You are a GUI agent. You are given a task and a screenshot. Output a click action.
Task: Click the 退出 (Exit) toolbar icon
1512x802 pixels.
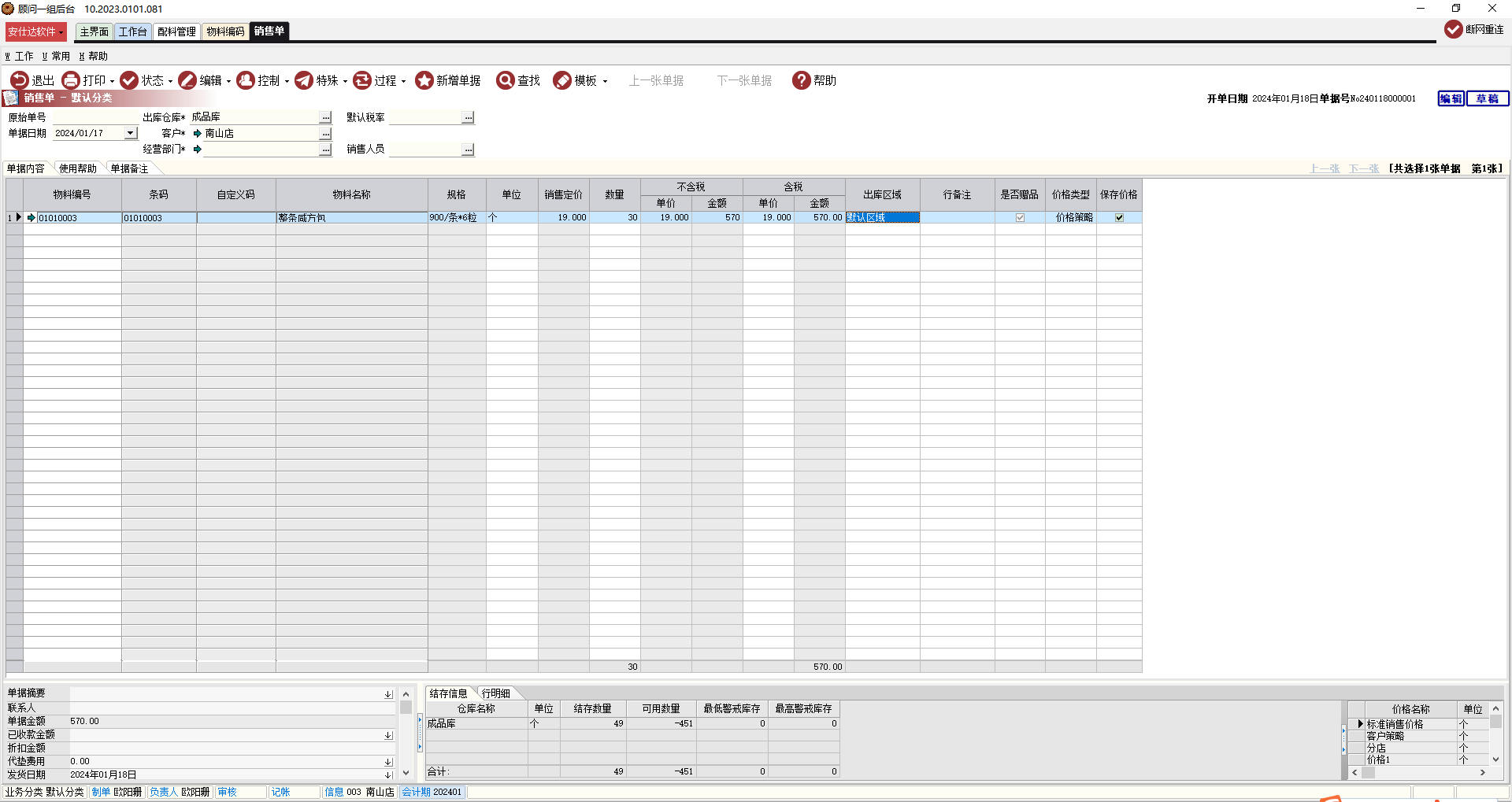[19, 80]
